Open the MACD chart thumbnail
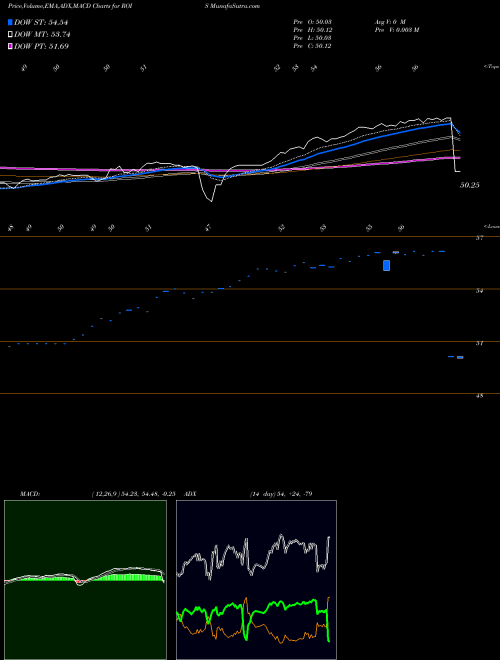500x660 pixels. 85,580
